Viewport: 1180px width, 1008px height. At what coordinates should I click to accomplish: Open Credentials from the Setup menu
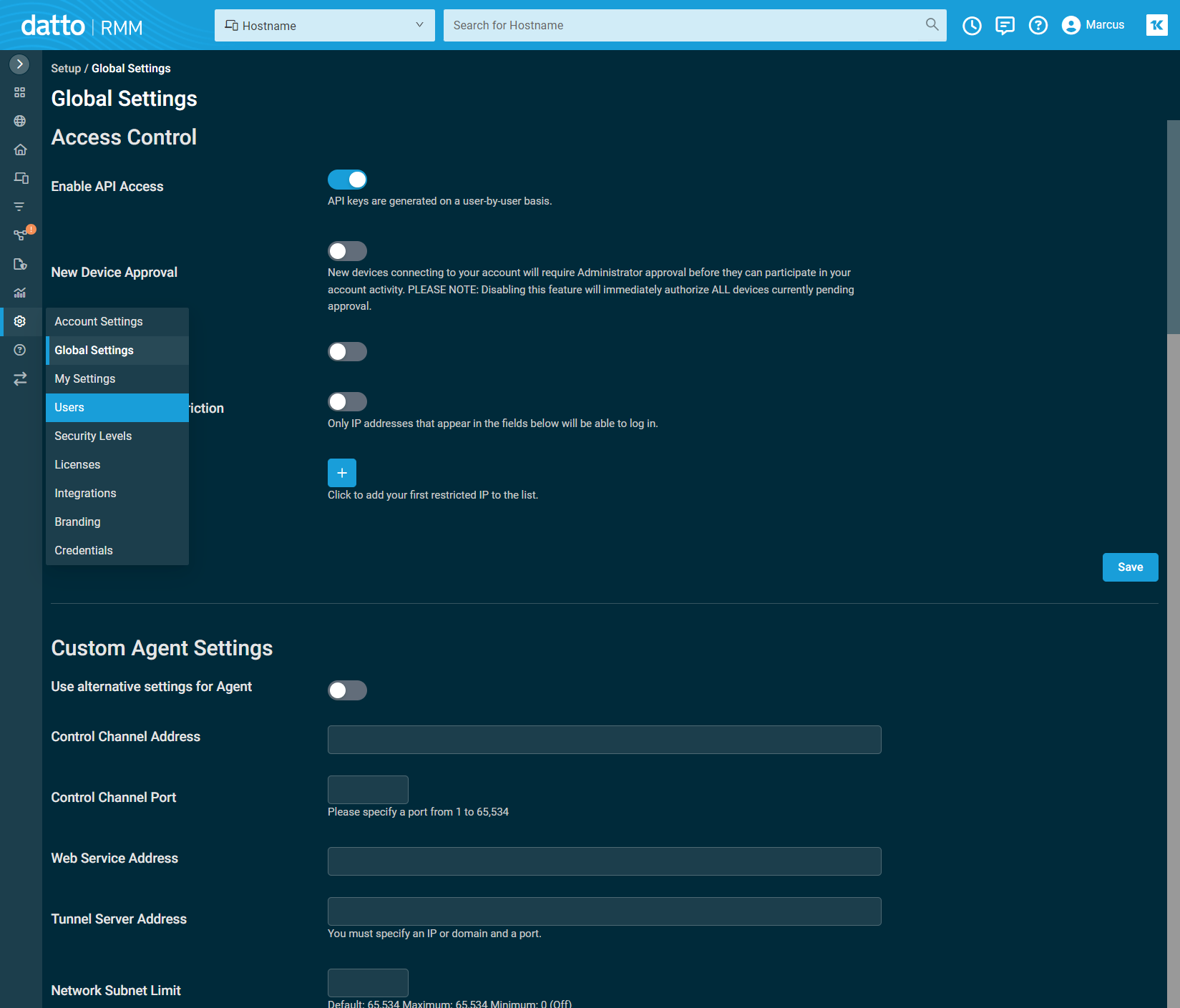[x=117, y=551]
